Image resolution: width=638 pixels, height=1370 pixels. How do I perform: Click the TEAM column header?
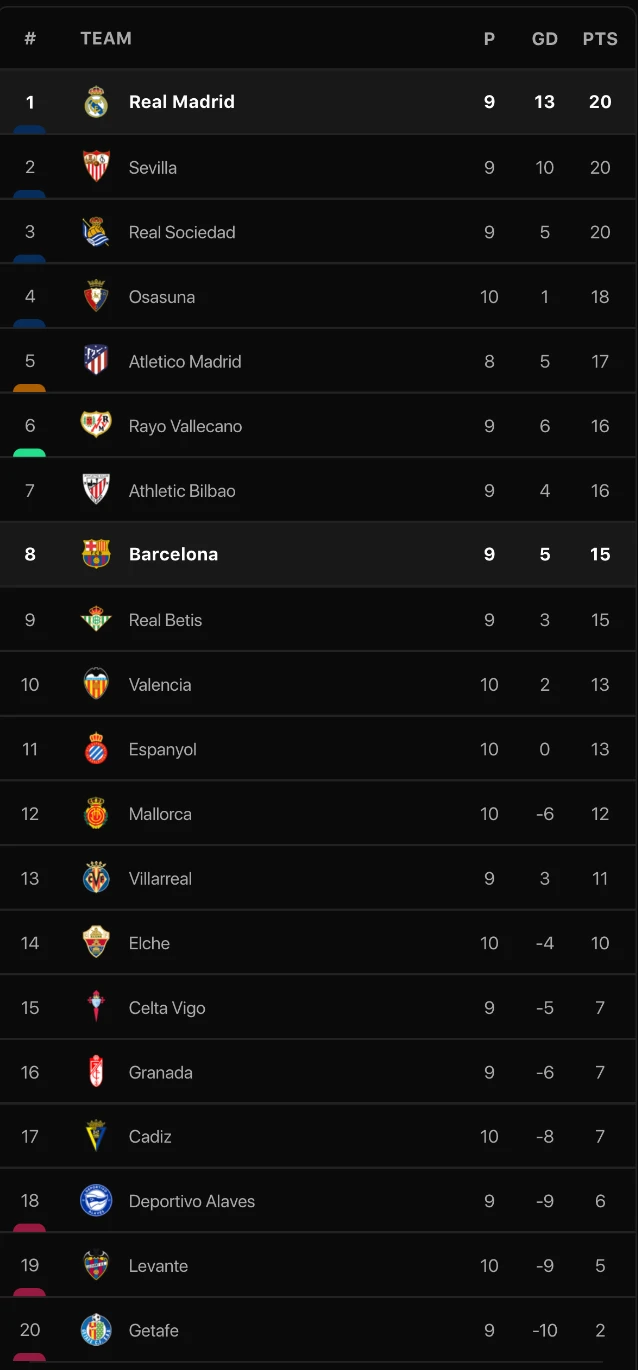pyautogui.click(x=106, y=39)
